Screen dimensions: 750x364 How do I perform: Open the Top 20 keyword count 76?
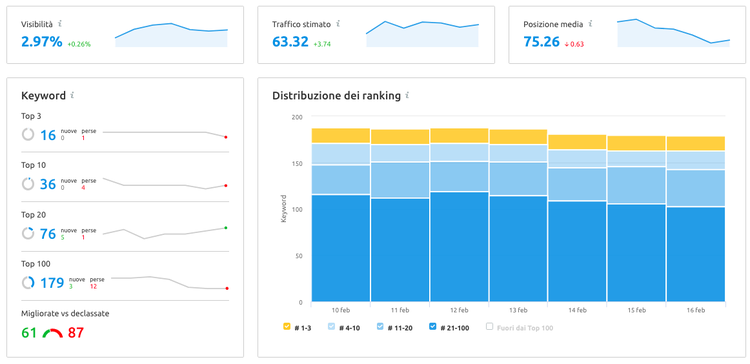click(x=48, y=234)
